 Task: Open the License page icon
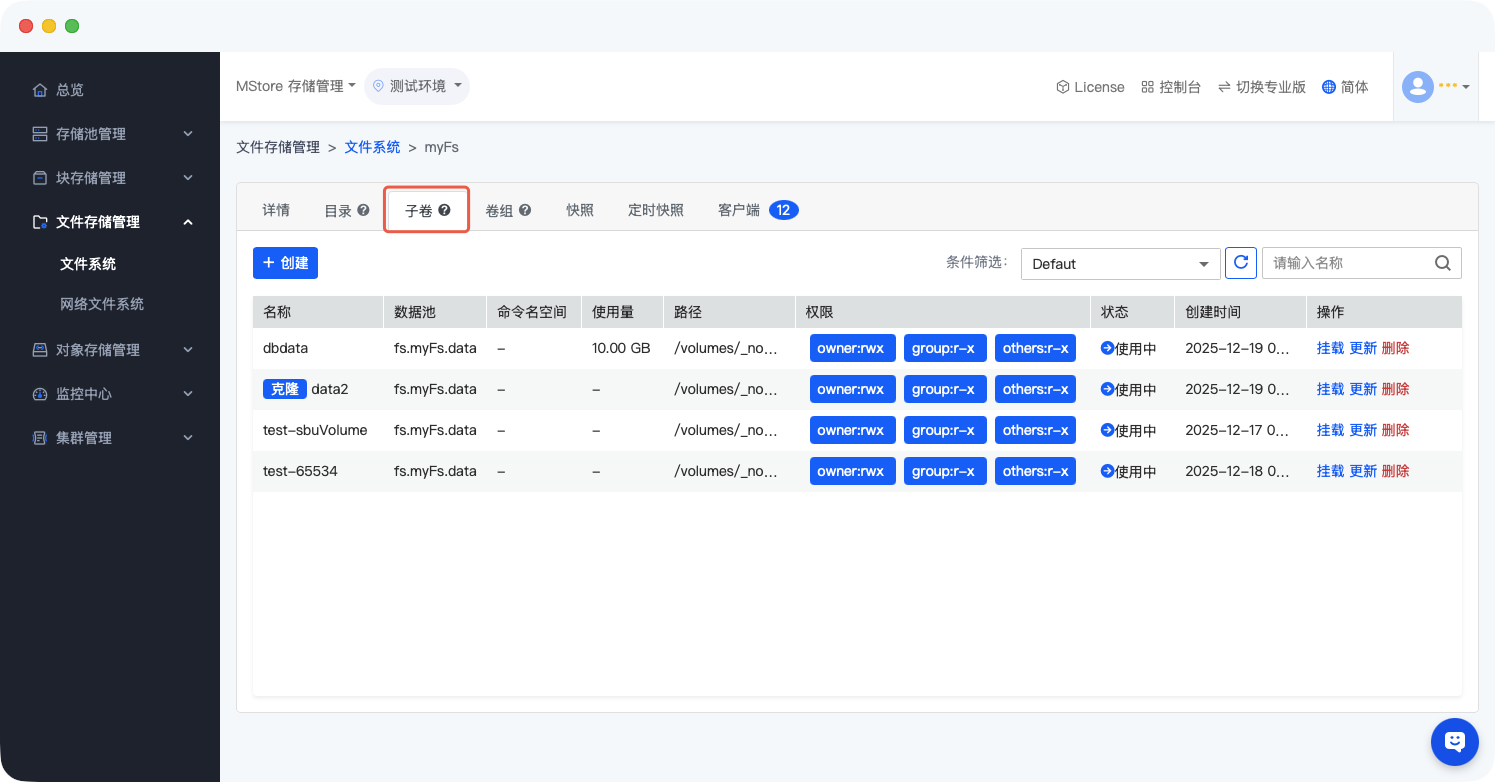(1063, 87)
